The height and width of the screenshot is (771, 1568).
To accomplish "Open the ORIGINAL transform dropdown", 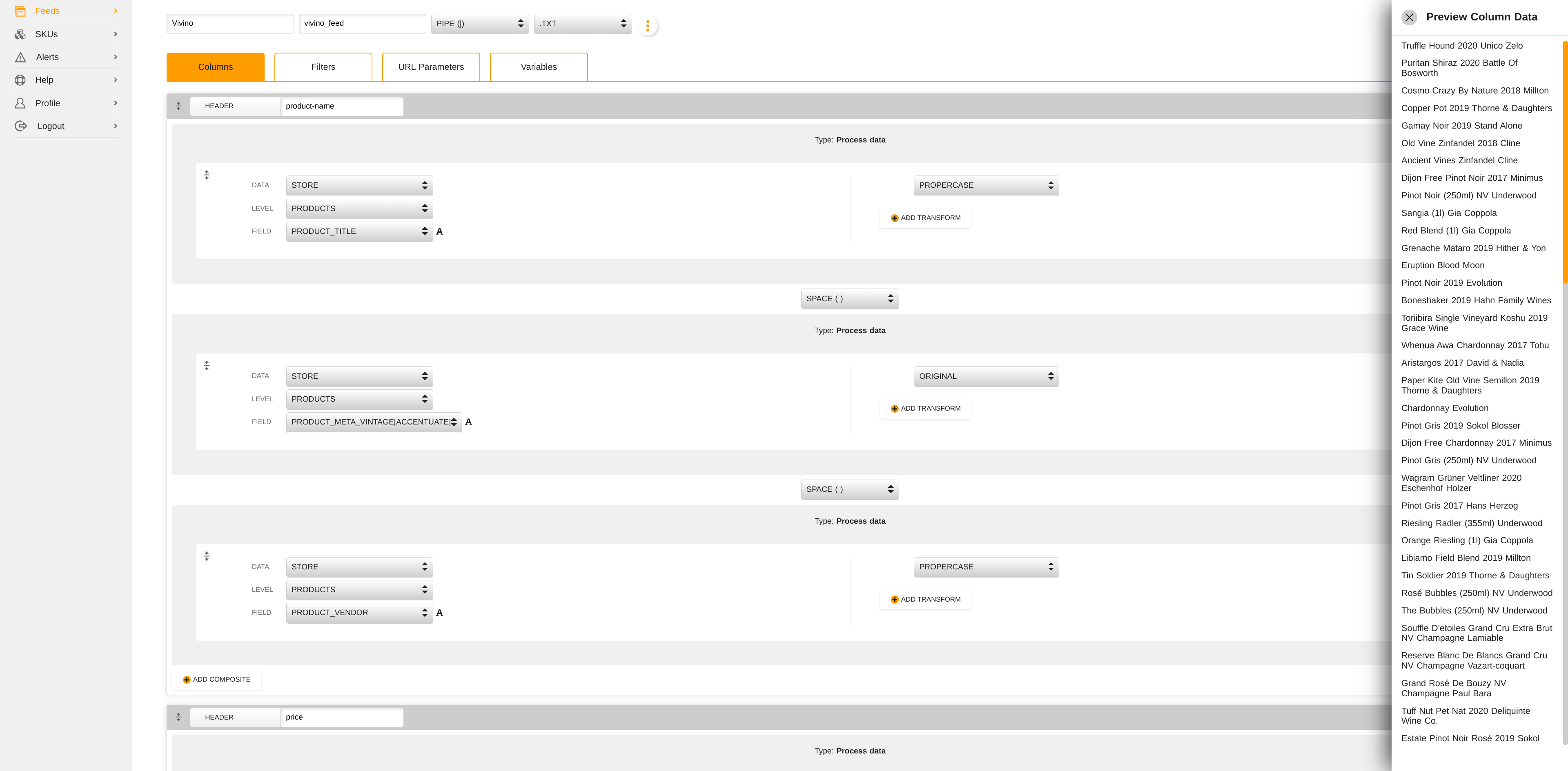I will 985,376.
